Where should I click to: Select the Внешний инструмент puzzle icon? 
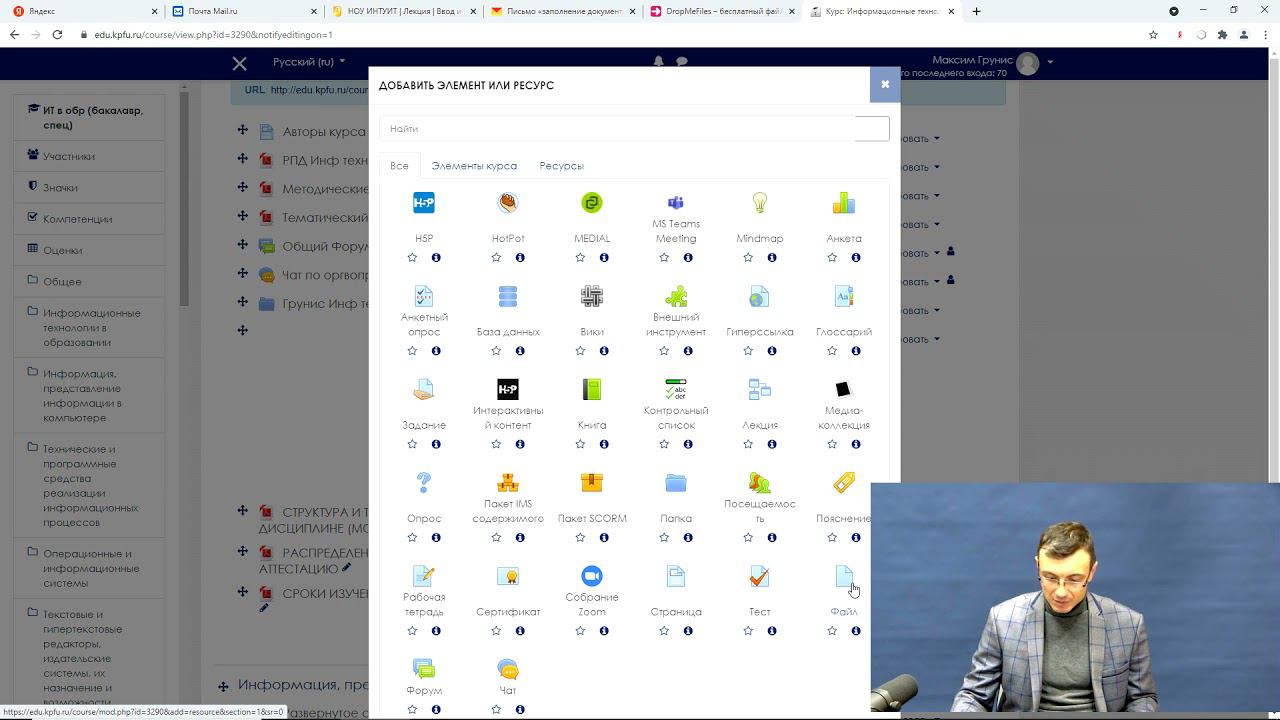tap(676, 296)
